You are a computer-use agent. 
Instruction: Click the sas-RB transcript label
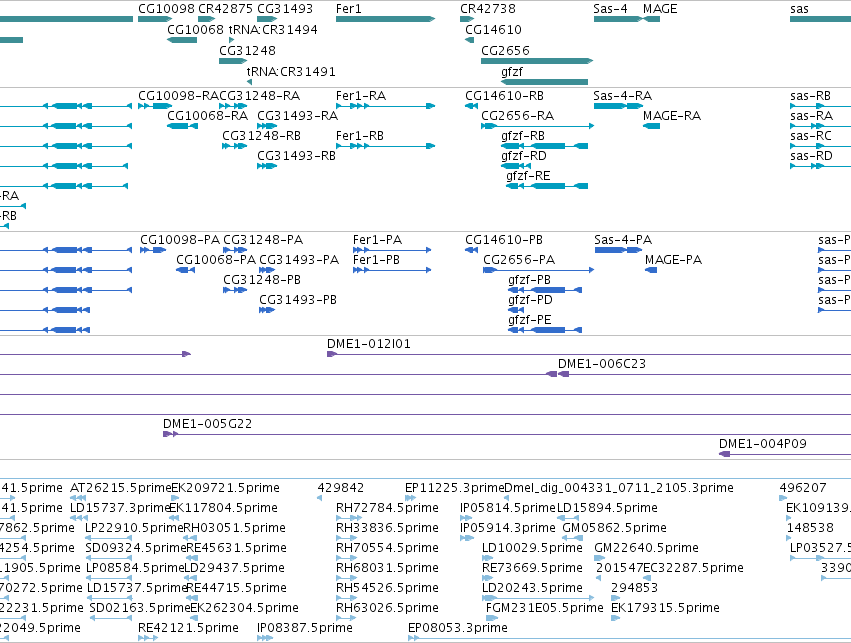point(810,96)
